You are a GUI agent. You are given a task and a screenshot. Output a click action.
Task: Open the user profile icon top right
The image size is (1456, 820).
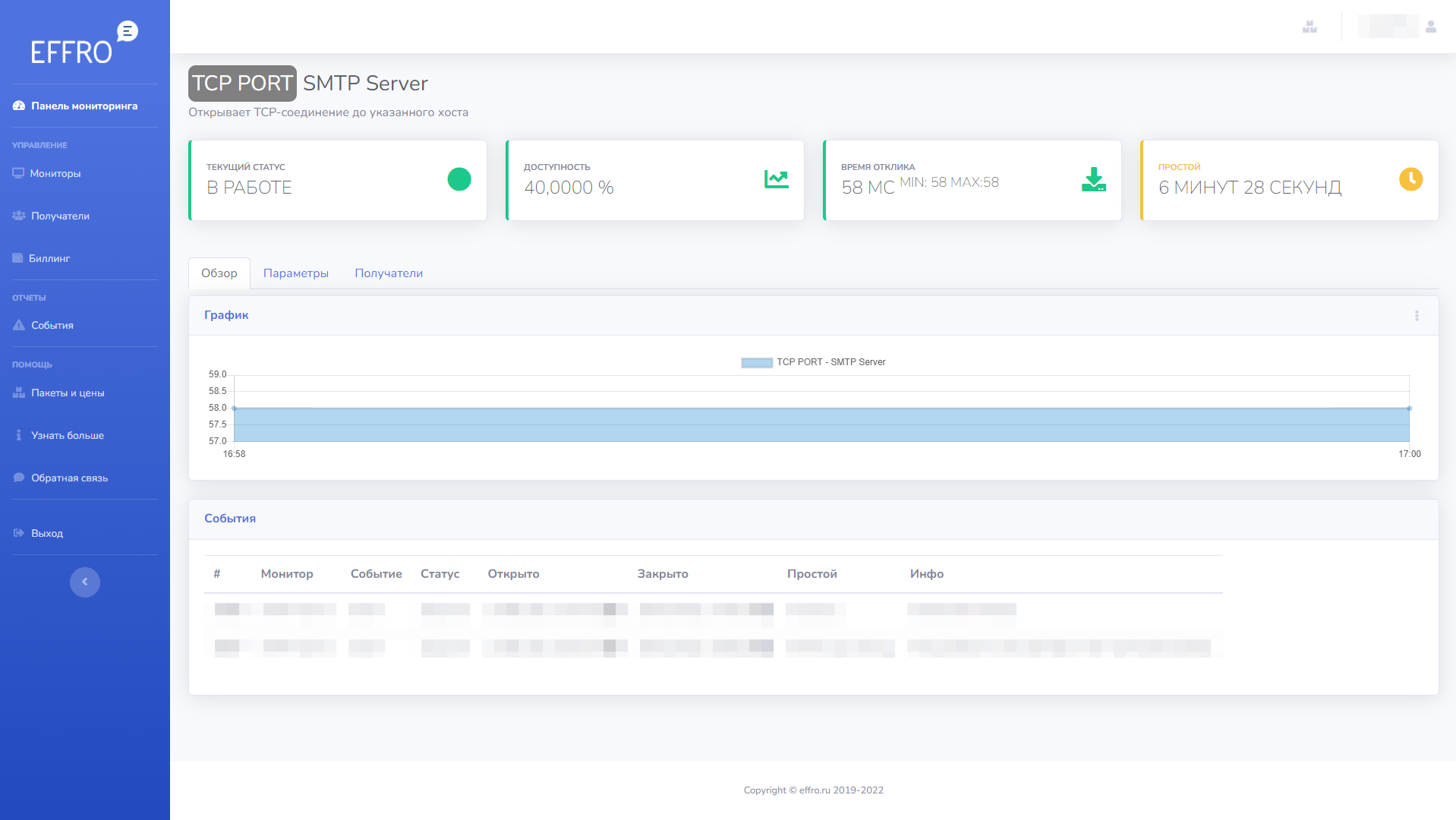point(1430,26)
